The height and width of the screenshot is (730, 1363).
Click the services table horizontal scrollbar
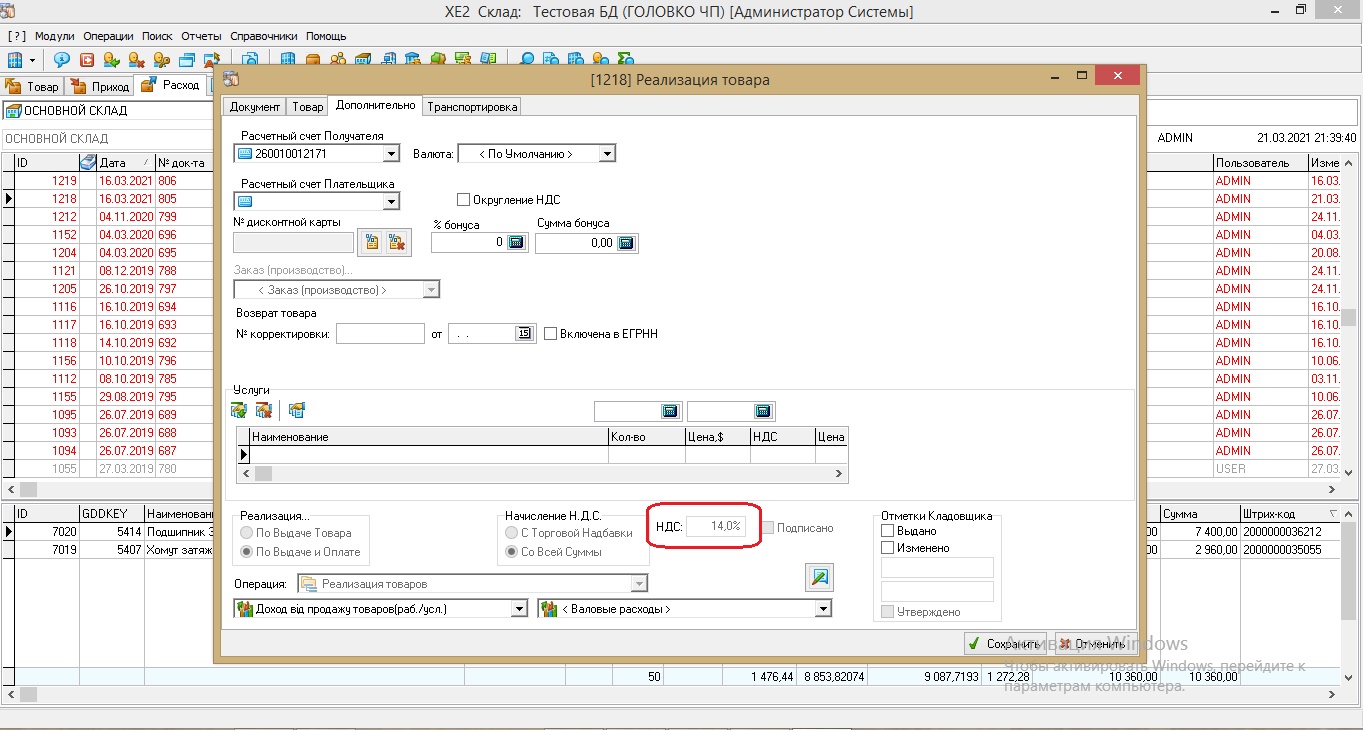(545, 474)
